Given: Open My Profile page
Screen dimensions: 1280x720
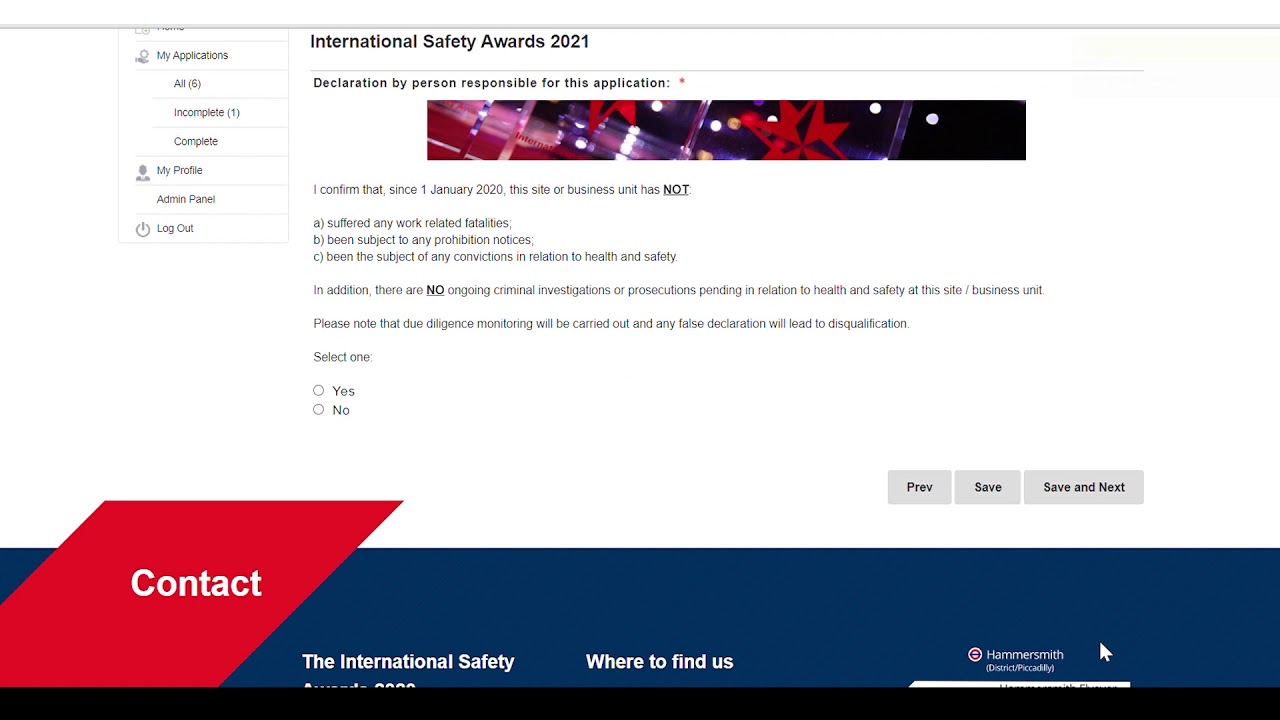Looking at the screenshot, I should coord(179,171).
